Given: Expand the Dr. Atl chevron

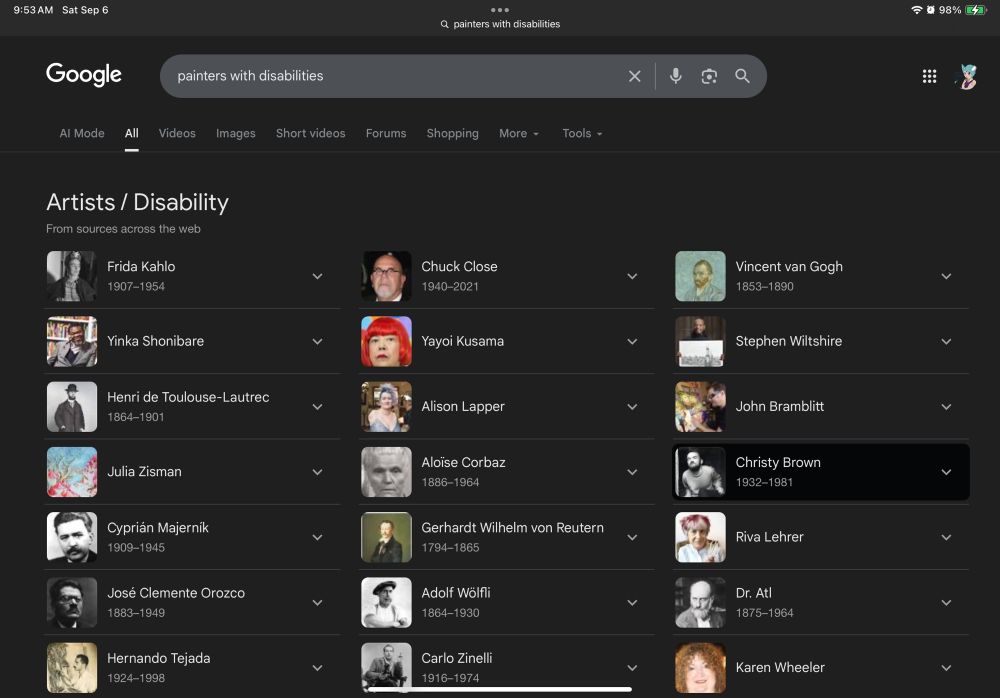Looking at the screenshot, I should pyautogui.click(x=946, y=602).
